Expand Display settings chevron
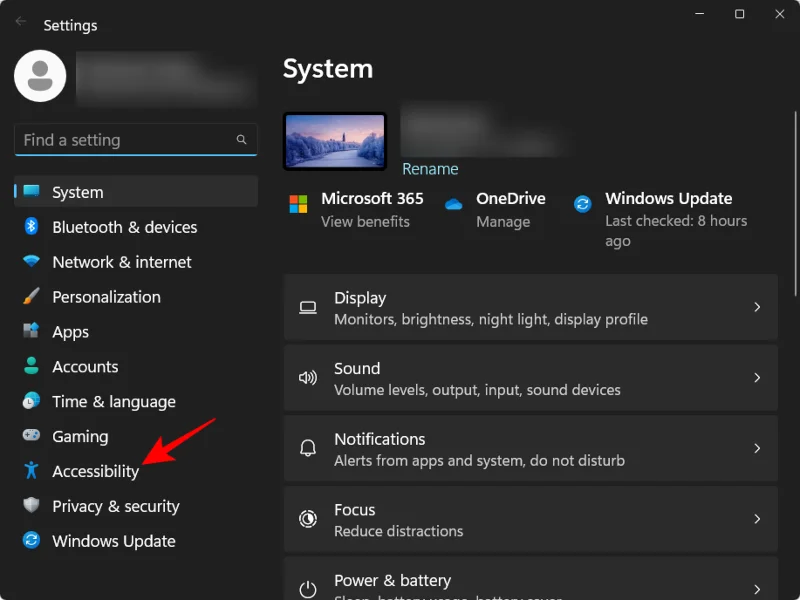 point(757,307)
